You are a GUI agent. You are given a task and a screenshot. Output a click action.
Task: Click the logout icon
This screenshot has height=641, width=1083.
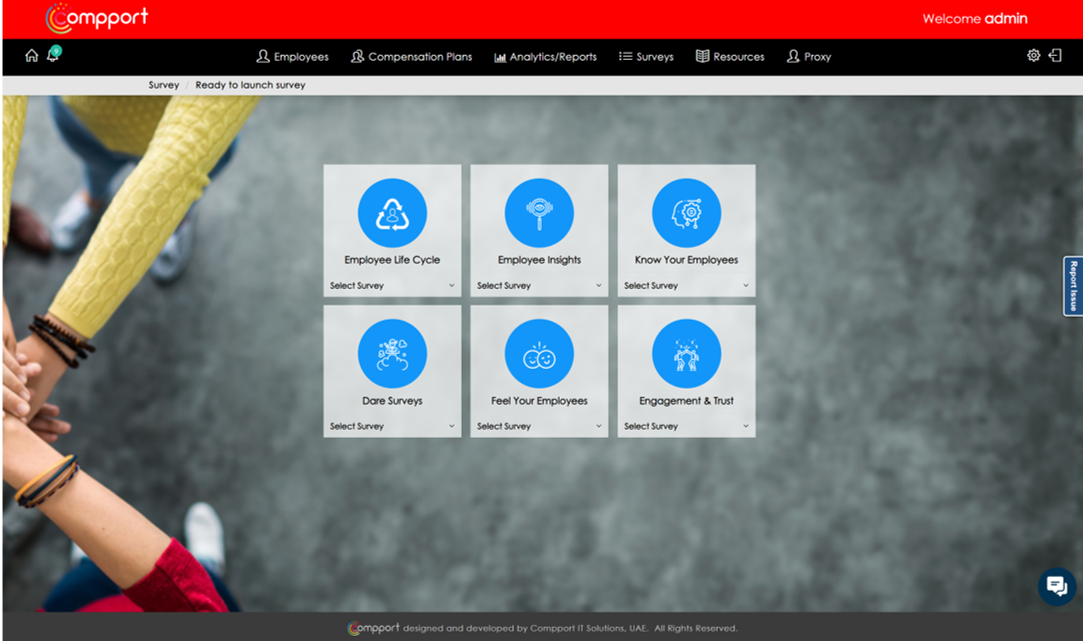pos(1055,55)
